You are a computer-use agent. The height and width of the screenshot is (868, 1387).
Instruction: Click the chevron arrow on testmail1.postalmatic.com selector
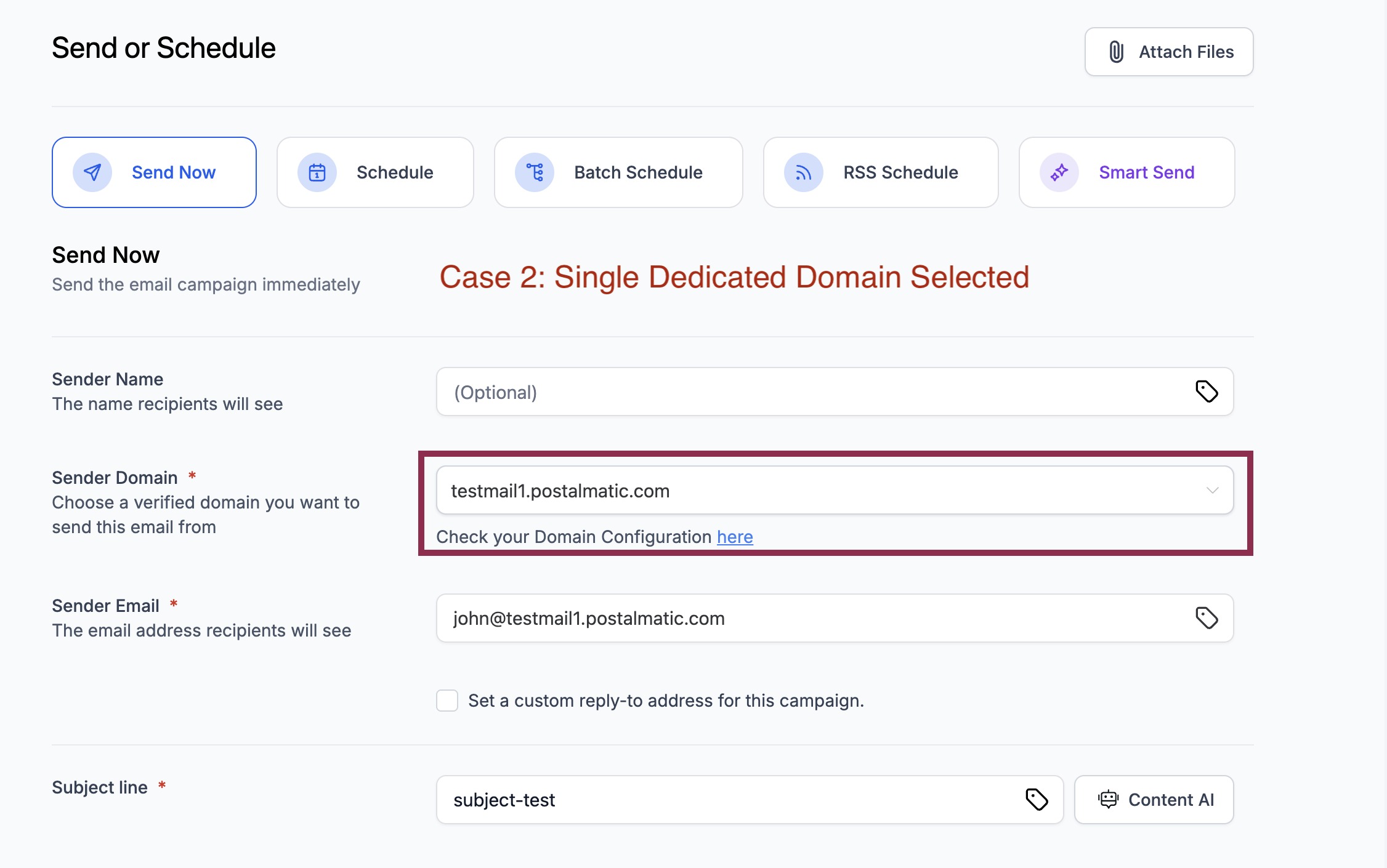pyautogui.click(x=1212, y=491)
